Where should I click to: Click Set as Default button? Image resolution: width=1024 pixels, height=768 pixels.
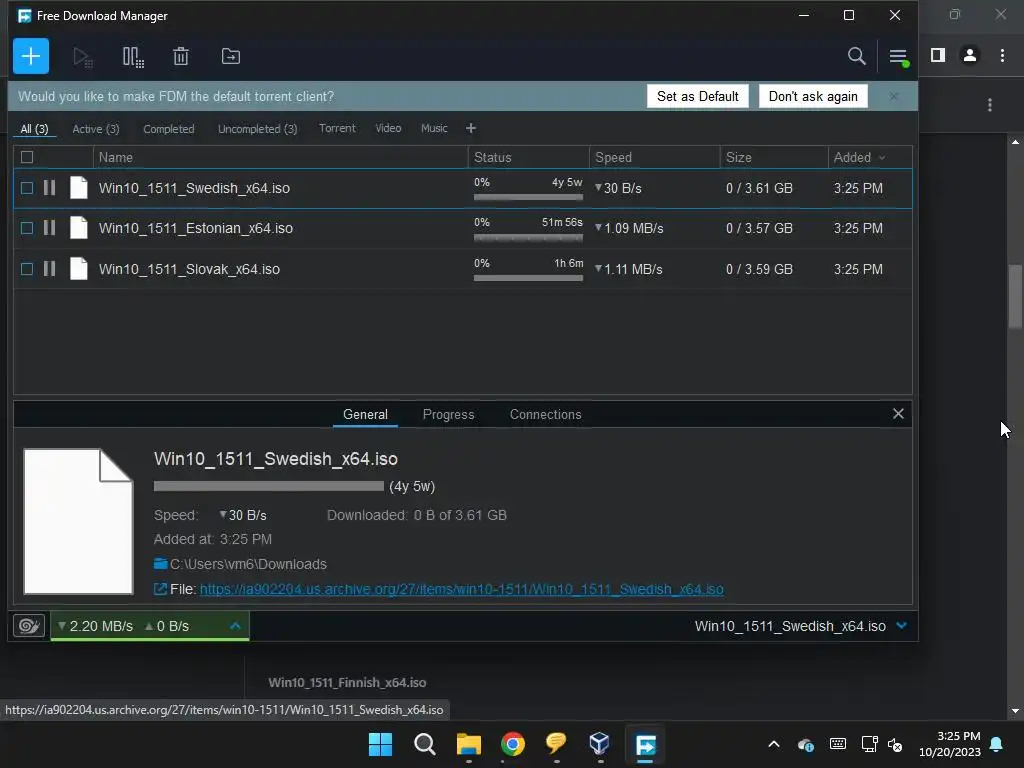[x=697, y=96]
